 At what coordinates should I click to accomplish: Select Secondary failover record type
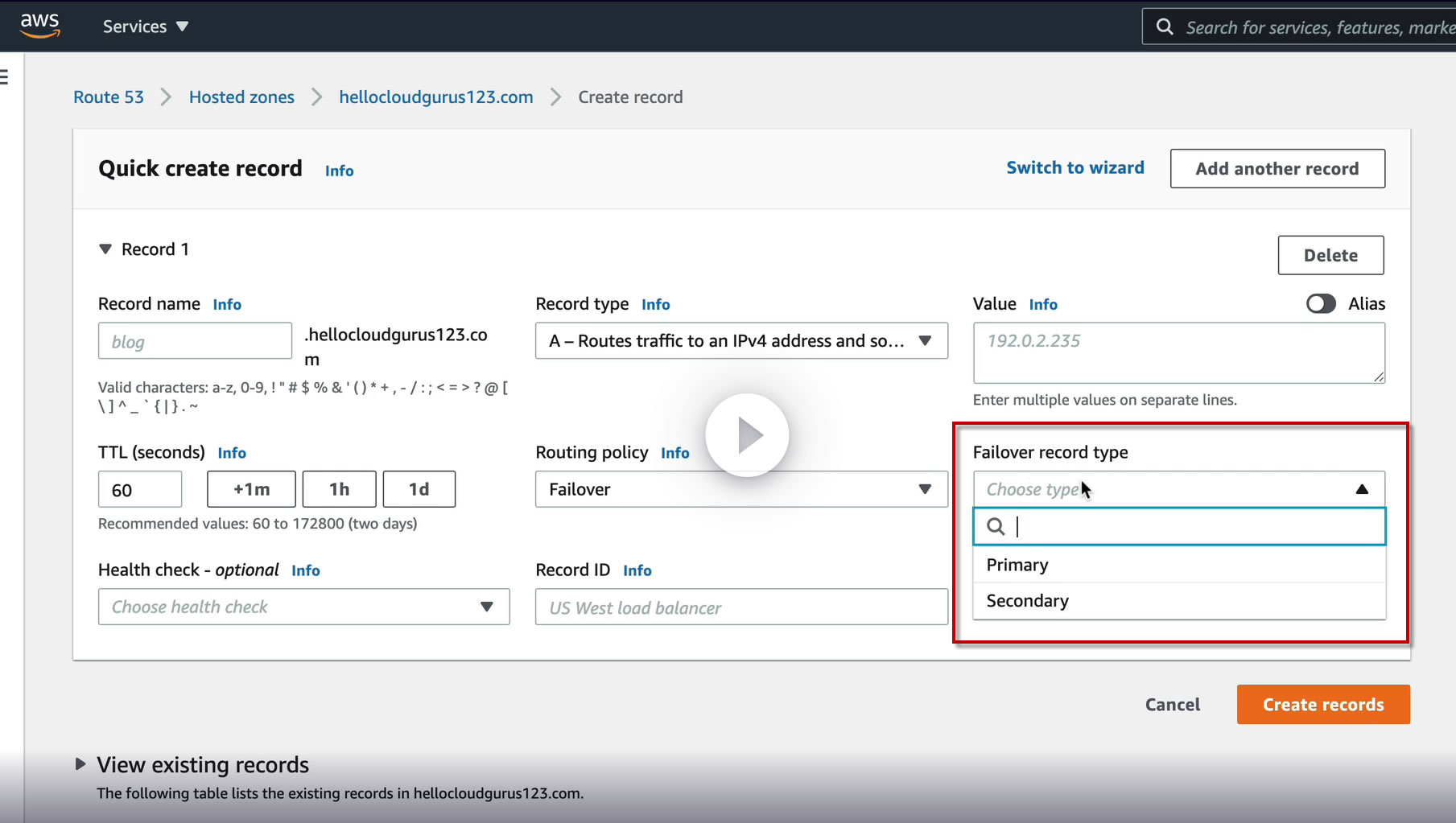tap(1179, 601)
